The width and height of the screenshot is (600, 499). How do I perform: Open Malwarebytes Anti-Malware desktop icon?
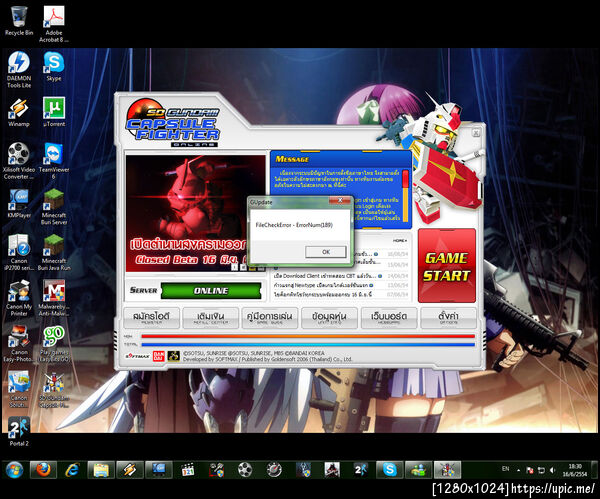click(x=54, y=298)
